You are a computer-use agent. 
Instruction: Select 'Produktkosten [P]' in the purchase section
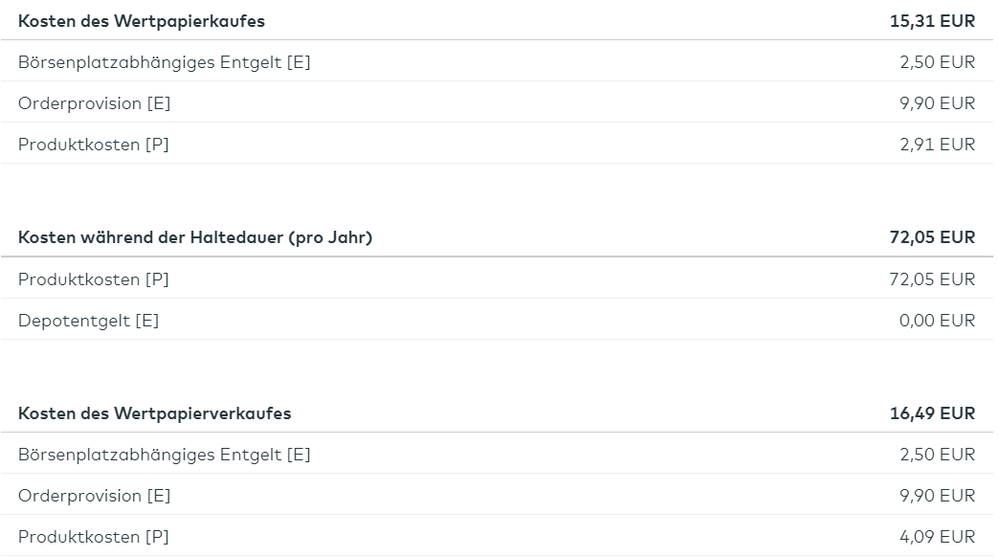point(93,144)
